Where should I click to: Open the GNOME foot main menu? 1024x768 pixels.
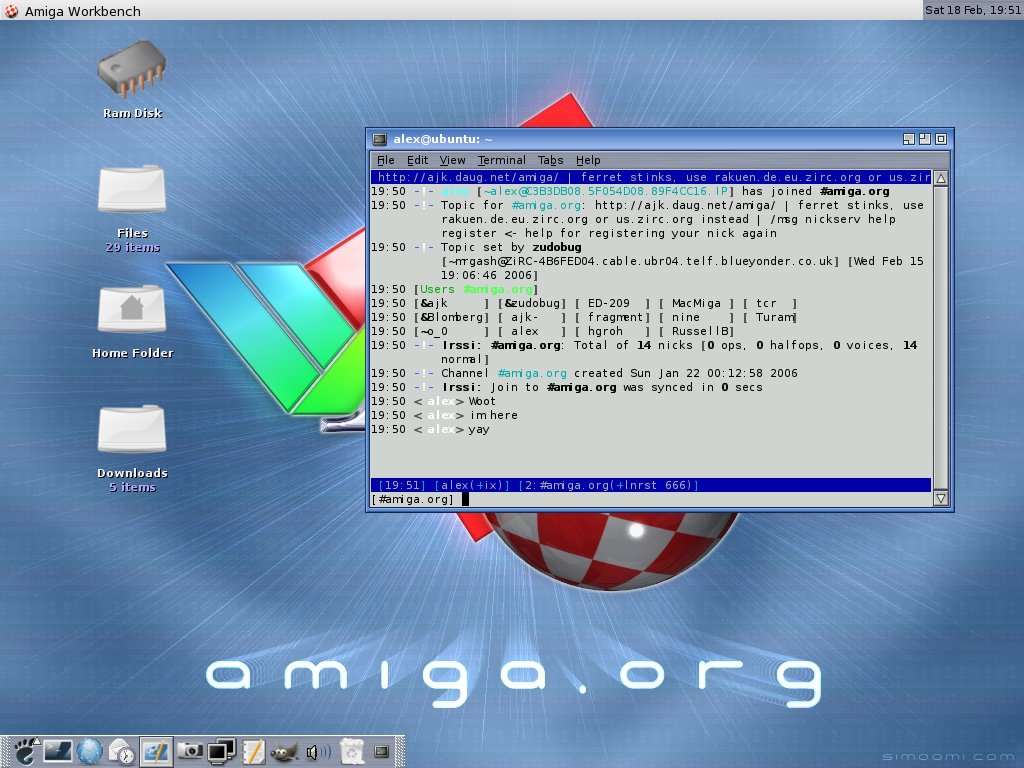pyautogui.click(x=25, y=751)
